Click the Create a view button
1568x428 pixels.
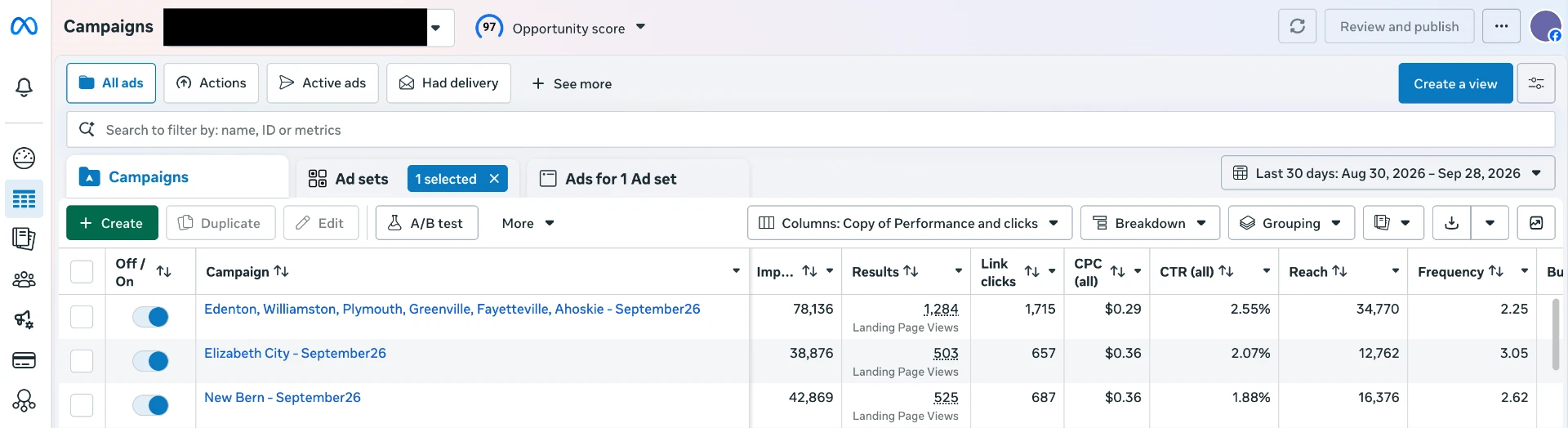click(x=1455, y=83)
